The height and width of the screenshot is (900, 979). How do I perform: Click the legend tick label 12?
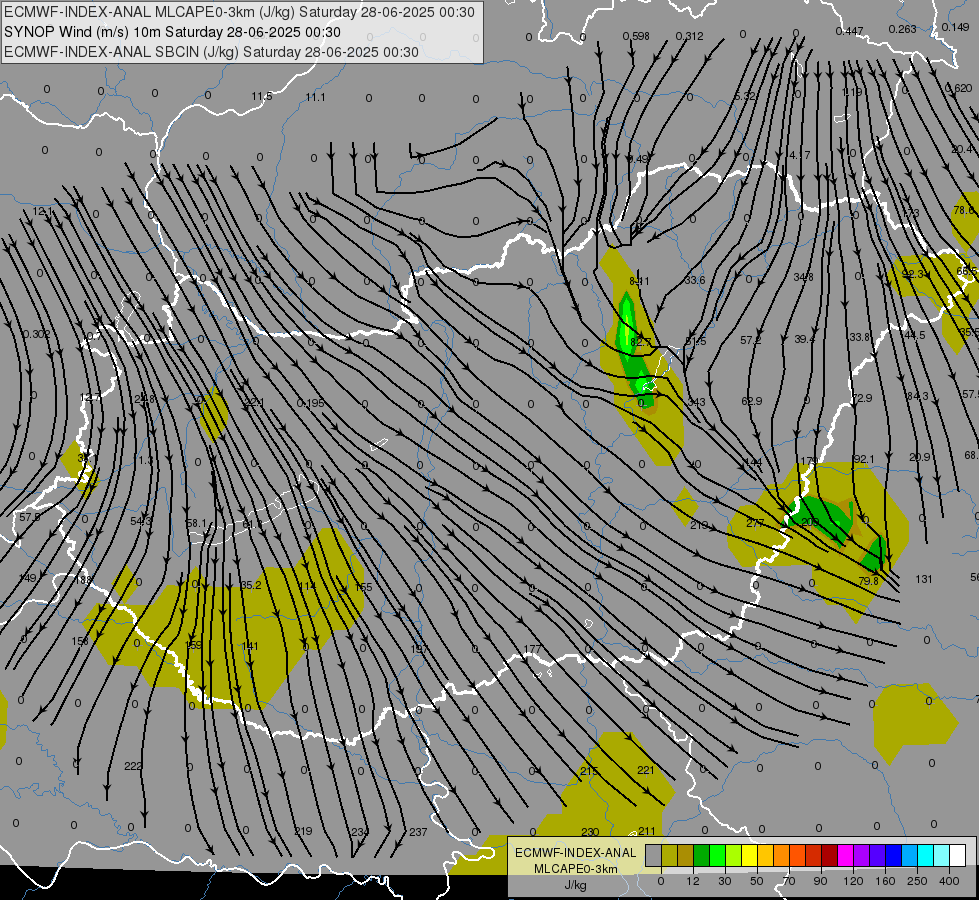point(692,881)
